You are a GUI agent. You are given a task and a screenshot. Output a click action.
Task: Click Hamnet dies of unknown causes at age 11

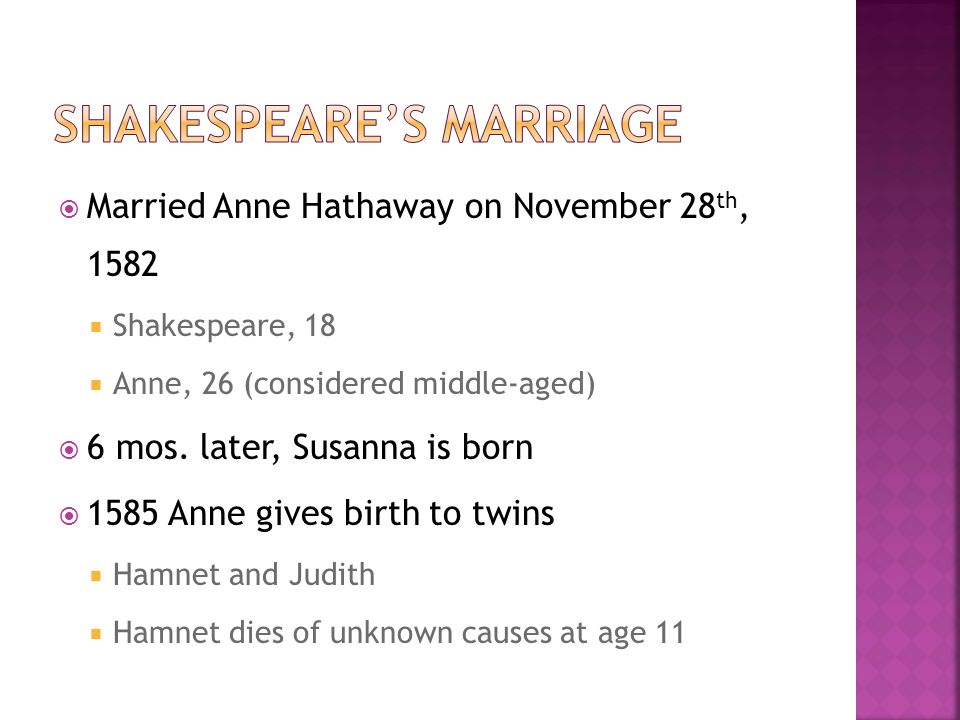[399, 632]
